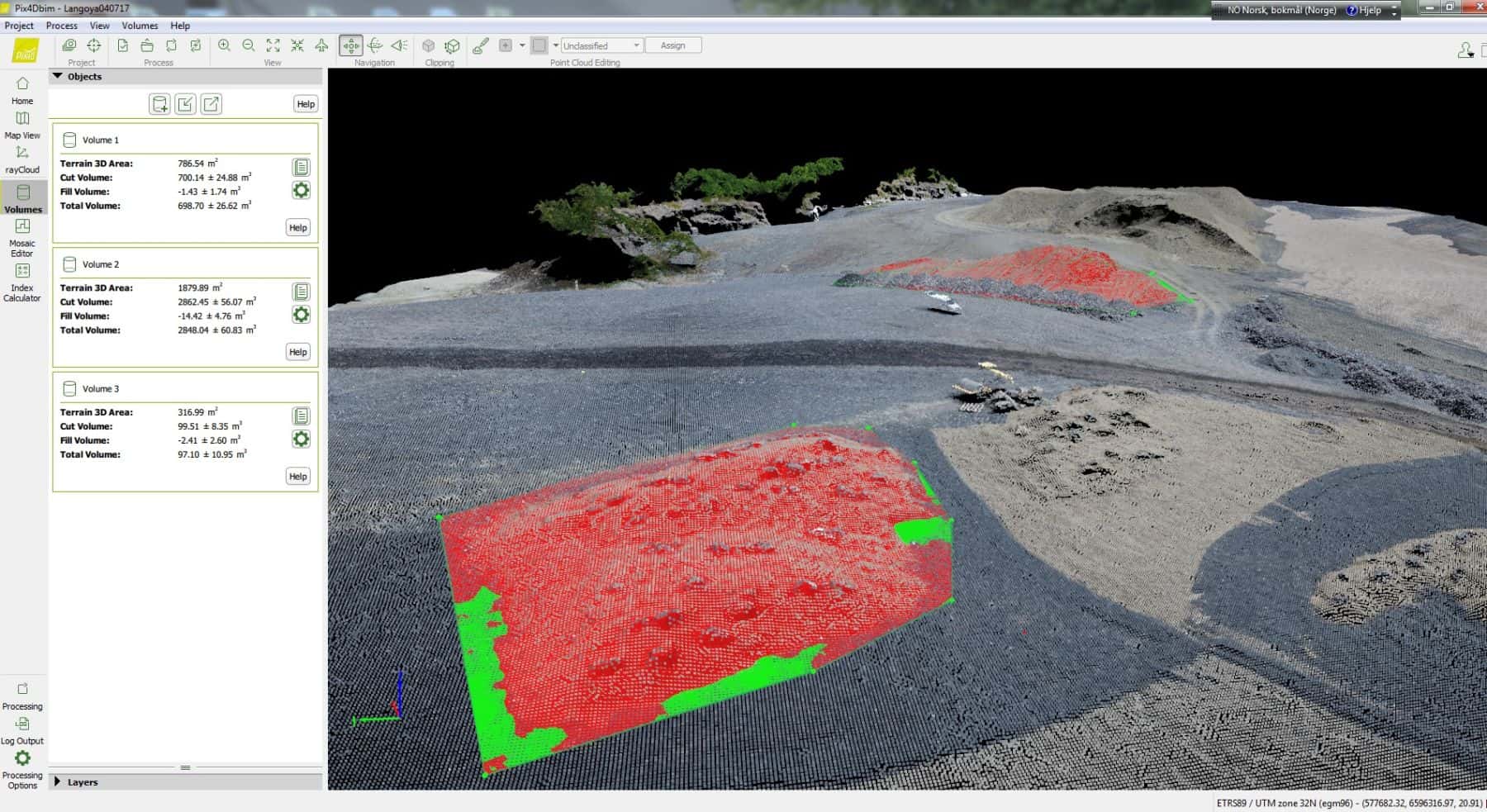This screenshot has height=812, width=1487.
Task: Open the Mosaic Editor view
Action: [x=22, y=236]
